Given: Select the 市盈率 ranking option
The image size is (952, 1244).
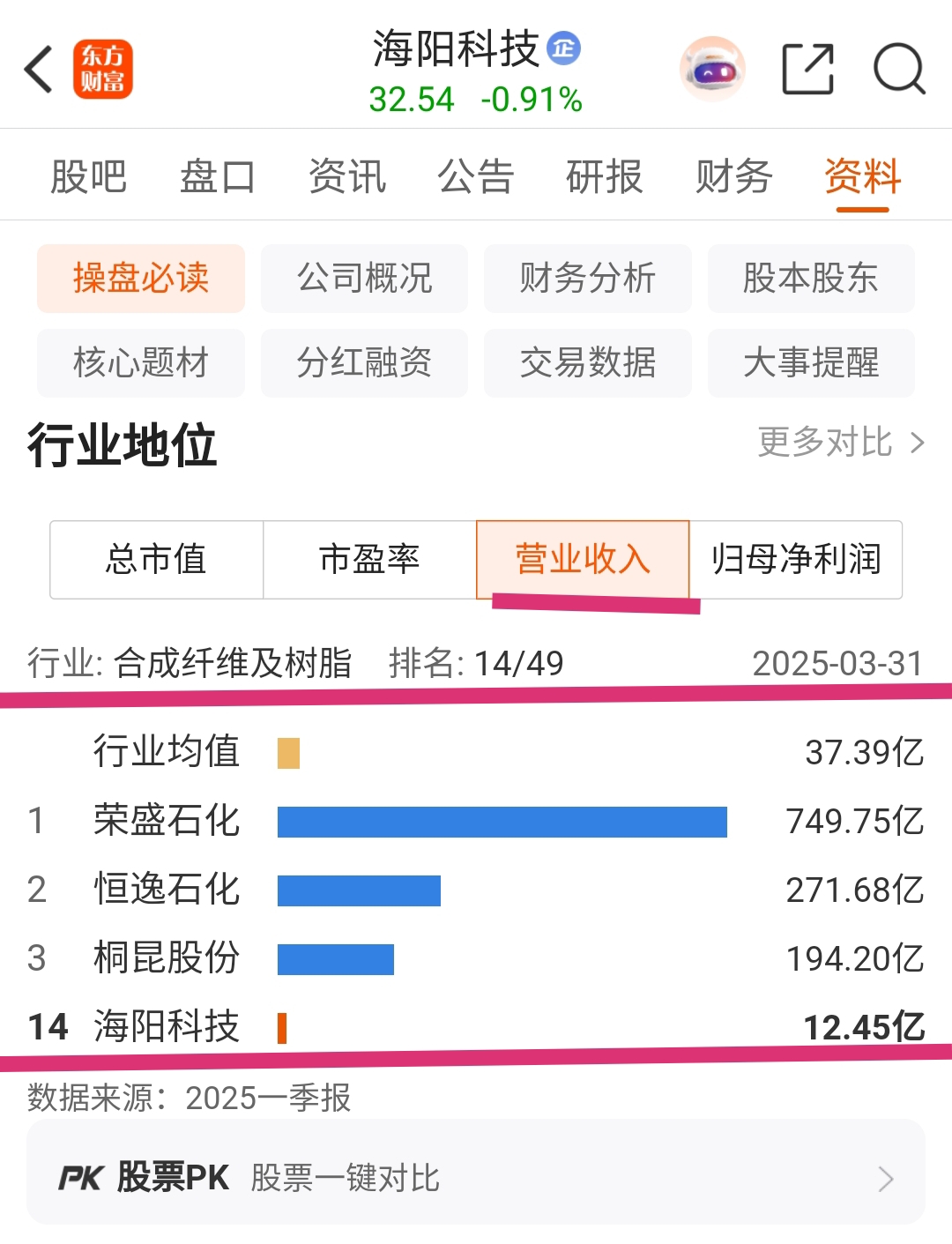Looking at the screenshot, I should point(370,560).
